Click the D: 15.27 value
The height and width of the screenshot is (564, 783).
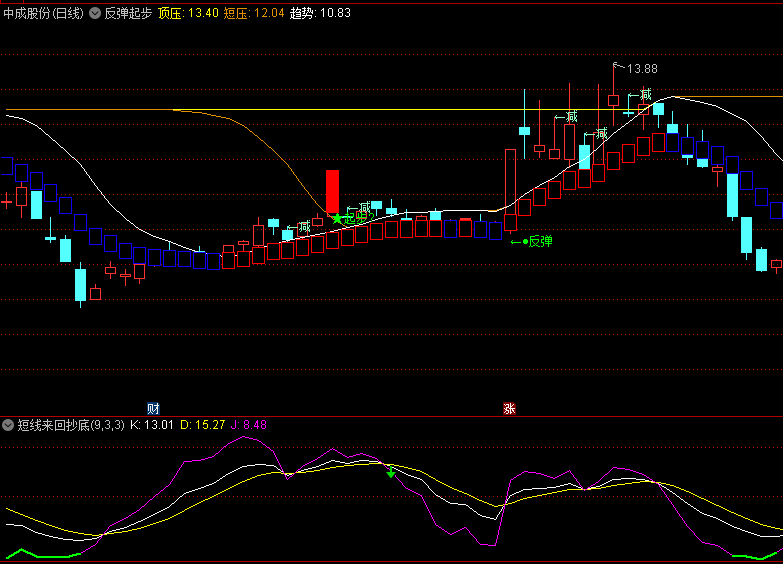click(203, 425)
